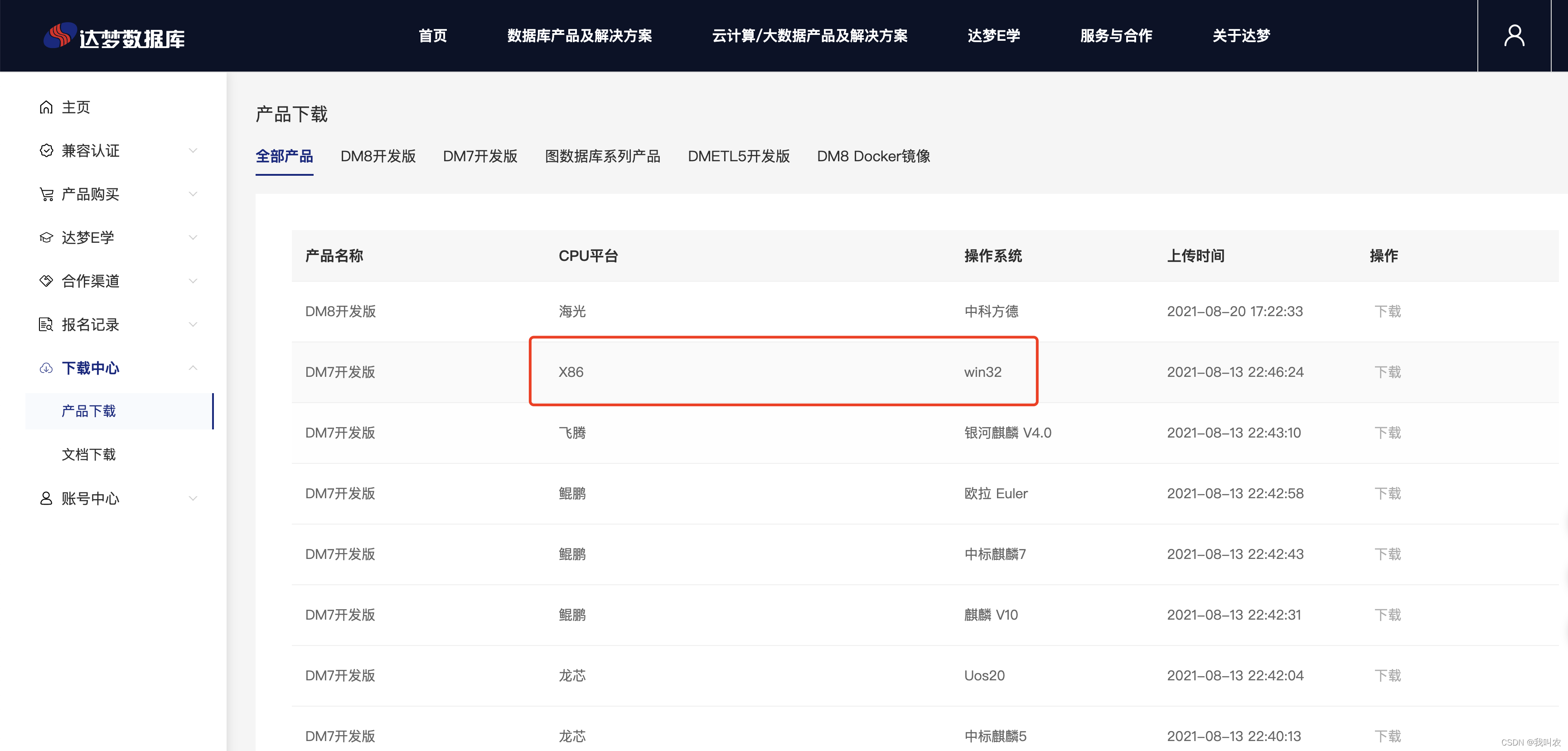Click the person icon beside 账号中心
This screenshot has height=751, width=1568.
(x=46, y=498)
